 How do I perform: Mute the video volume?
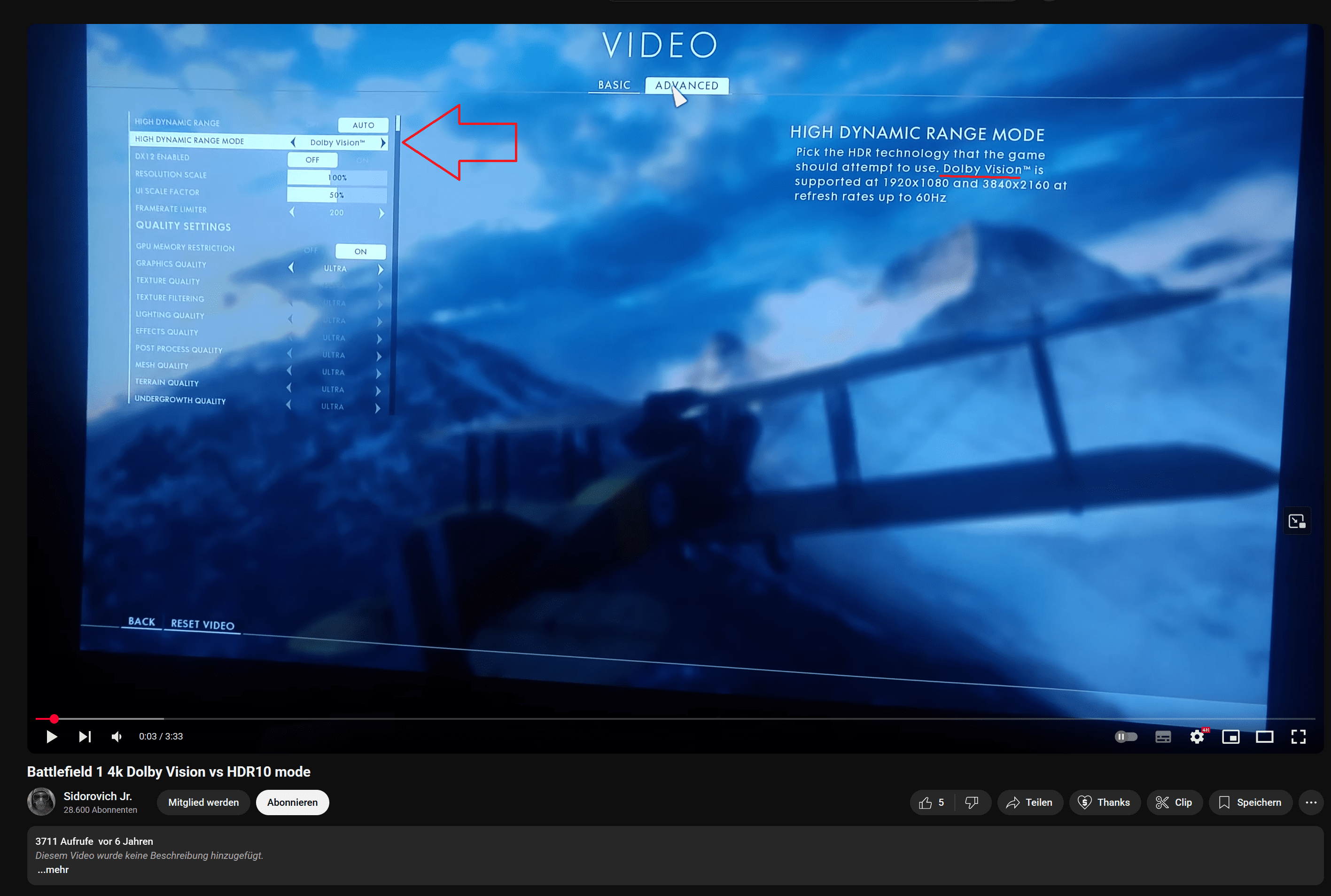coord(116,736)
